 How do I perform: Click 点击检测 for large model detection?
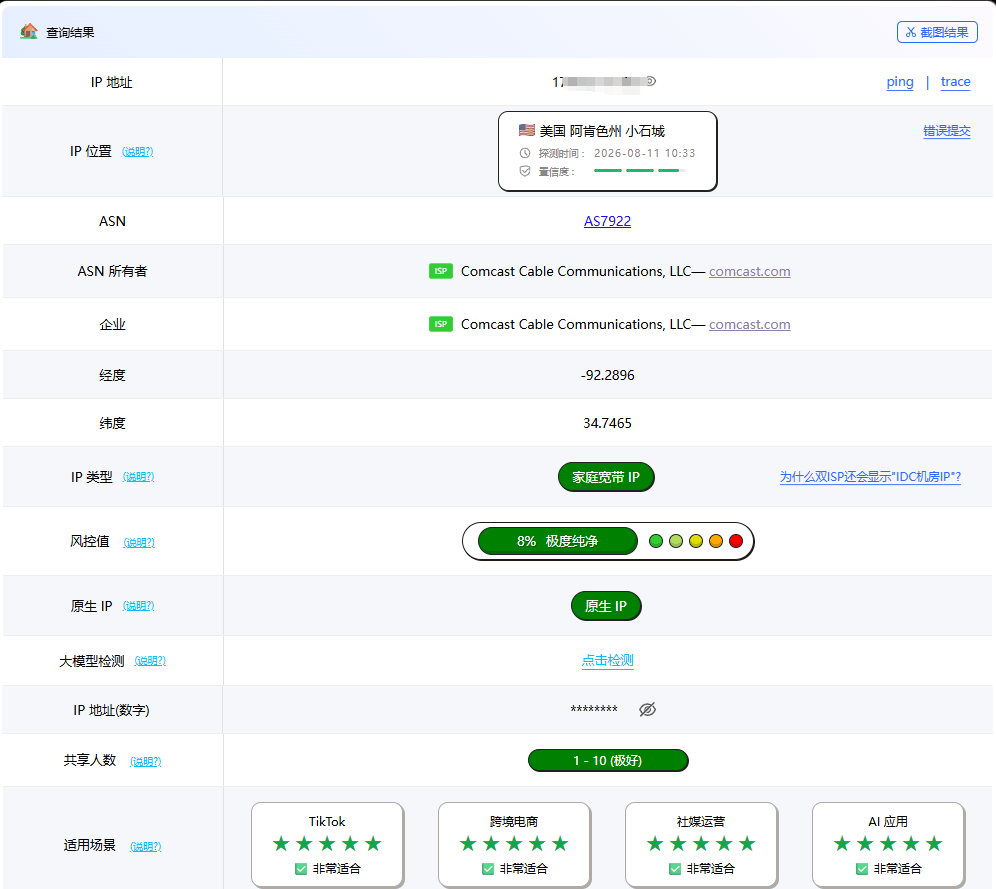[x=608, y=660]
